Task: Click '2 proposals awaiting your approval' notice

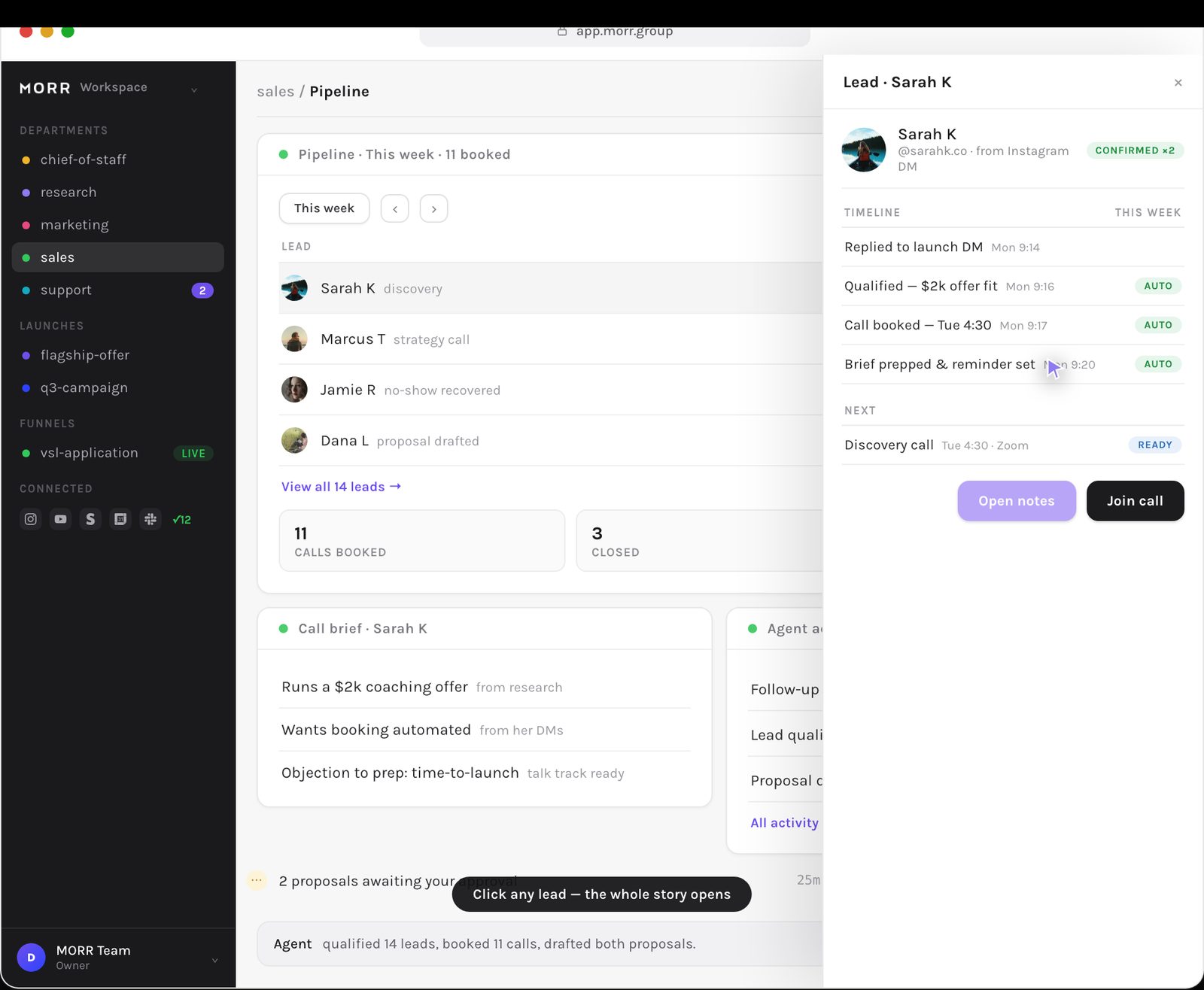Action: click(398, 881)
